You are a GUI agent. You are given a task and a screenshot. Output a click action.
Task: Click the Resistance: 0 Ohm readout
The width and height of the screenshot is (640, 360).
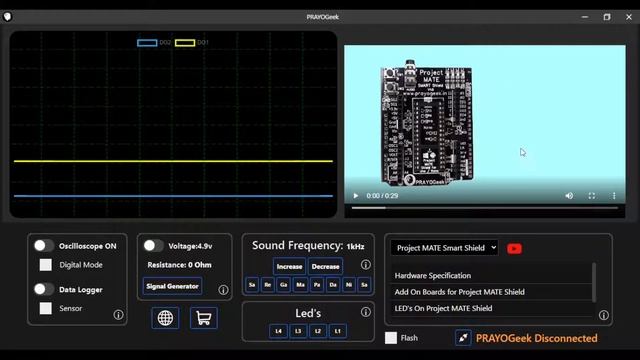[179, 265]
